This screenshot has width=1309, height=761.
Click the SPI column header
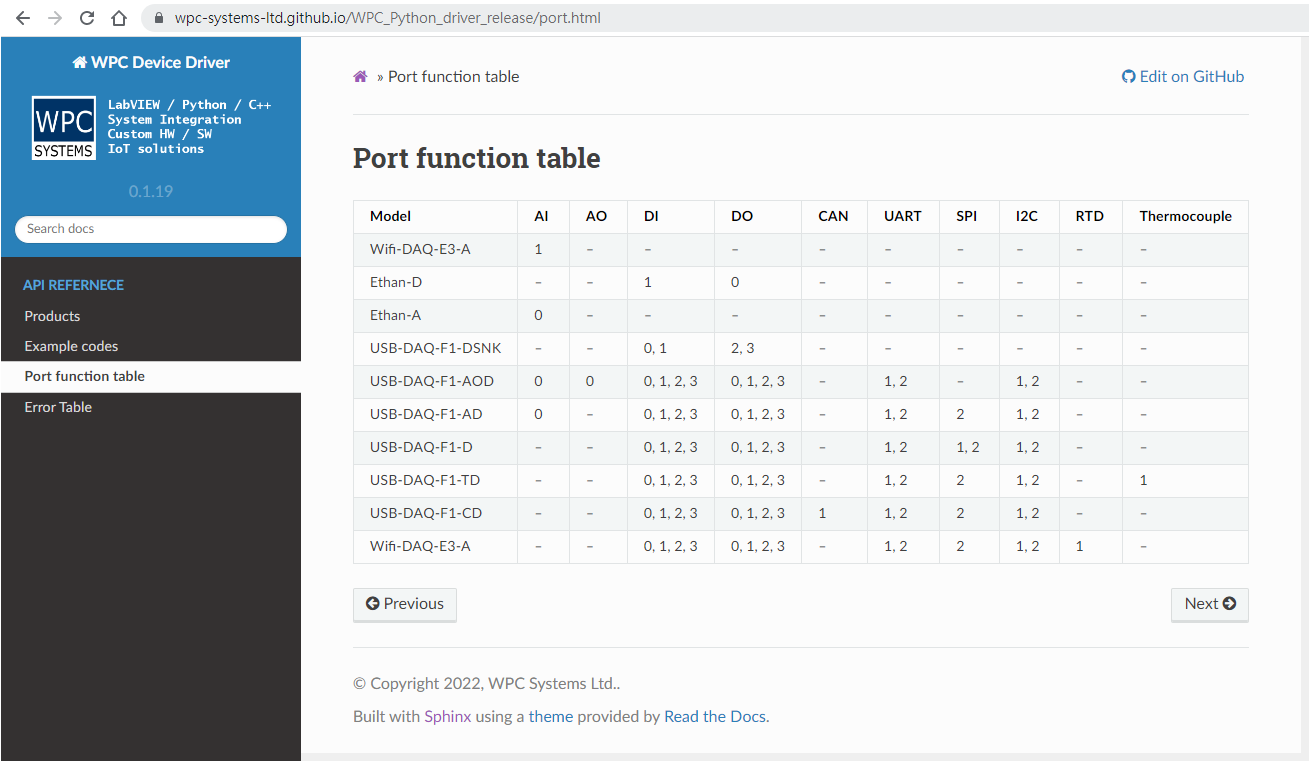(x=967, y=216)
